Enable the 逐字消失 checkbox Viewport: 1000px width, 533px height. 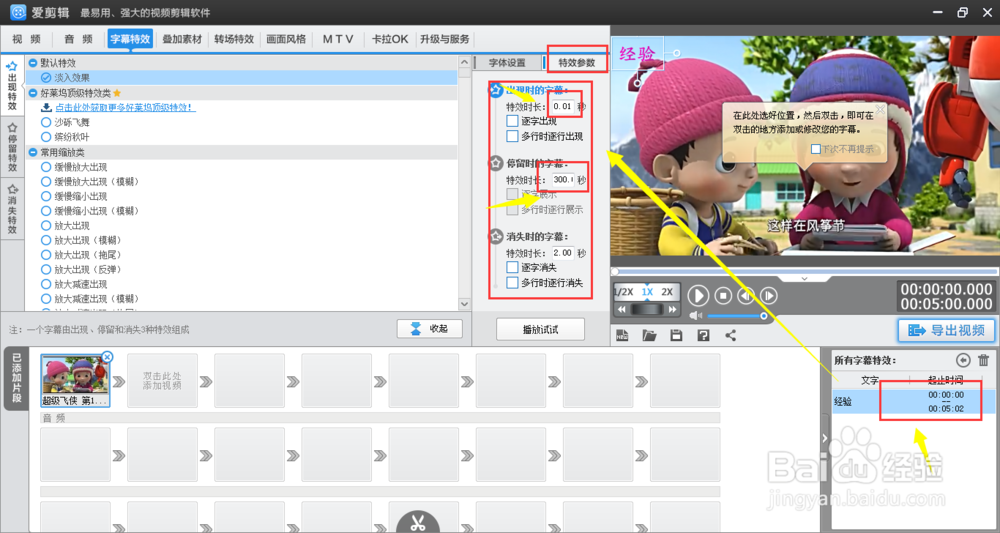512,267
